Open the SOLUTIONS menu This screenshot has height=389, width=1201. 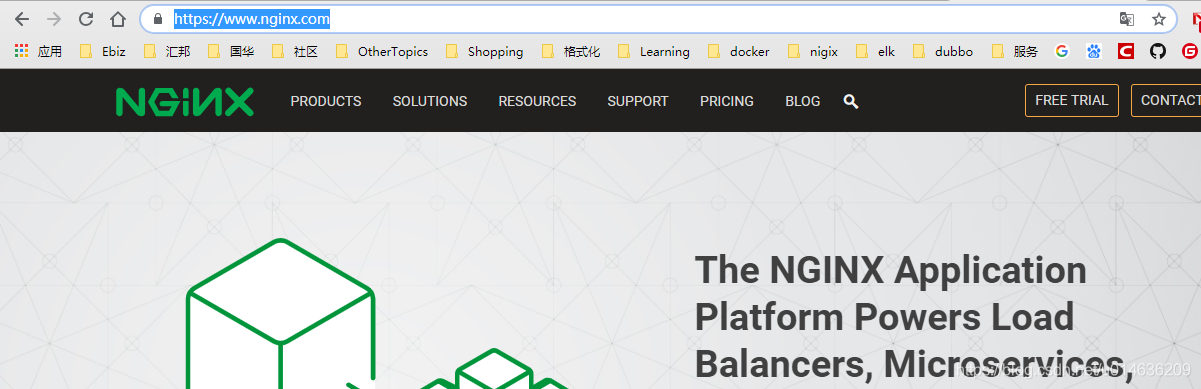[x=430, y=101]
